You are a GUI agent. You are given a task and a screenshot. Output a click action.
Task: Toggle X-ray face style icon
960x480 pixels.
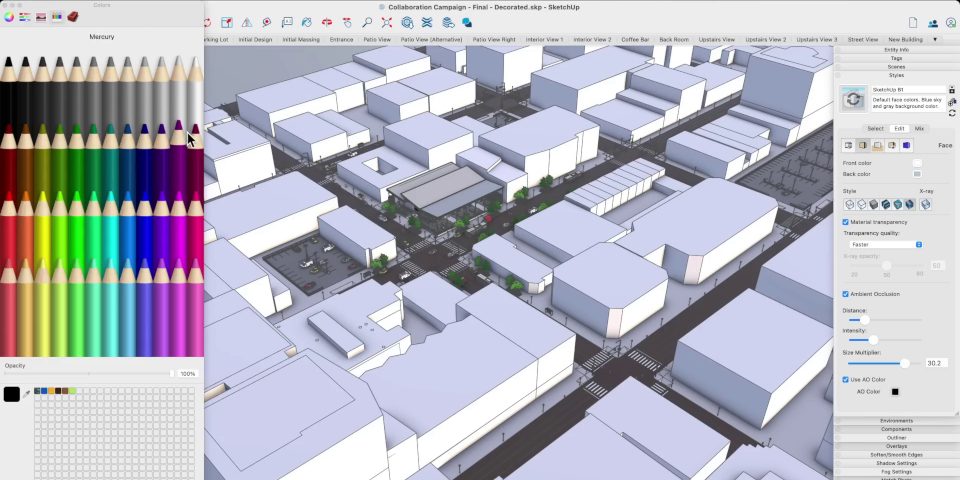[x=926, y=205]
